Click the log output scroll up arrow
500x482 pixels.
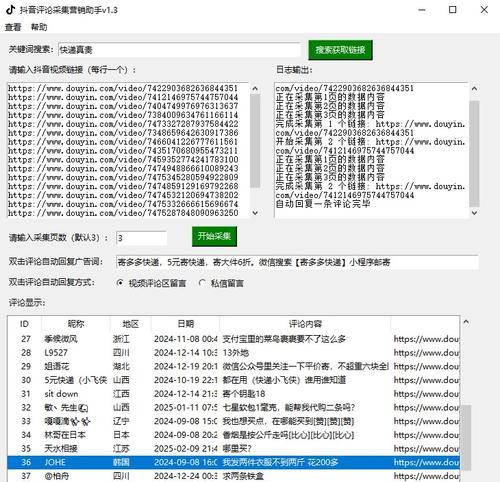tap(474, 88)
